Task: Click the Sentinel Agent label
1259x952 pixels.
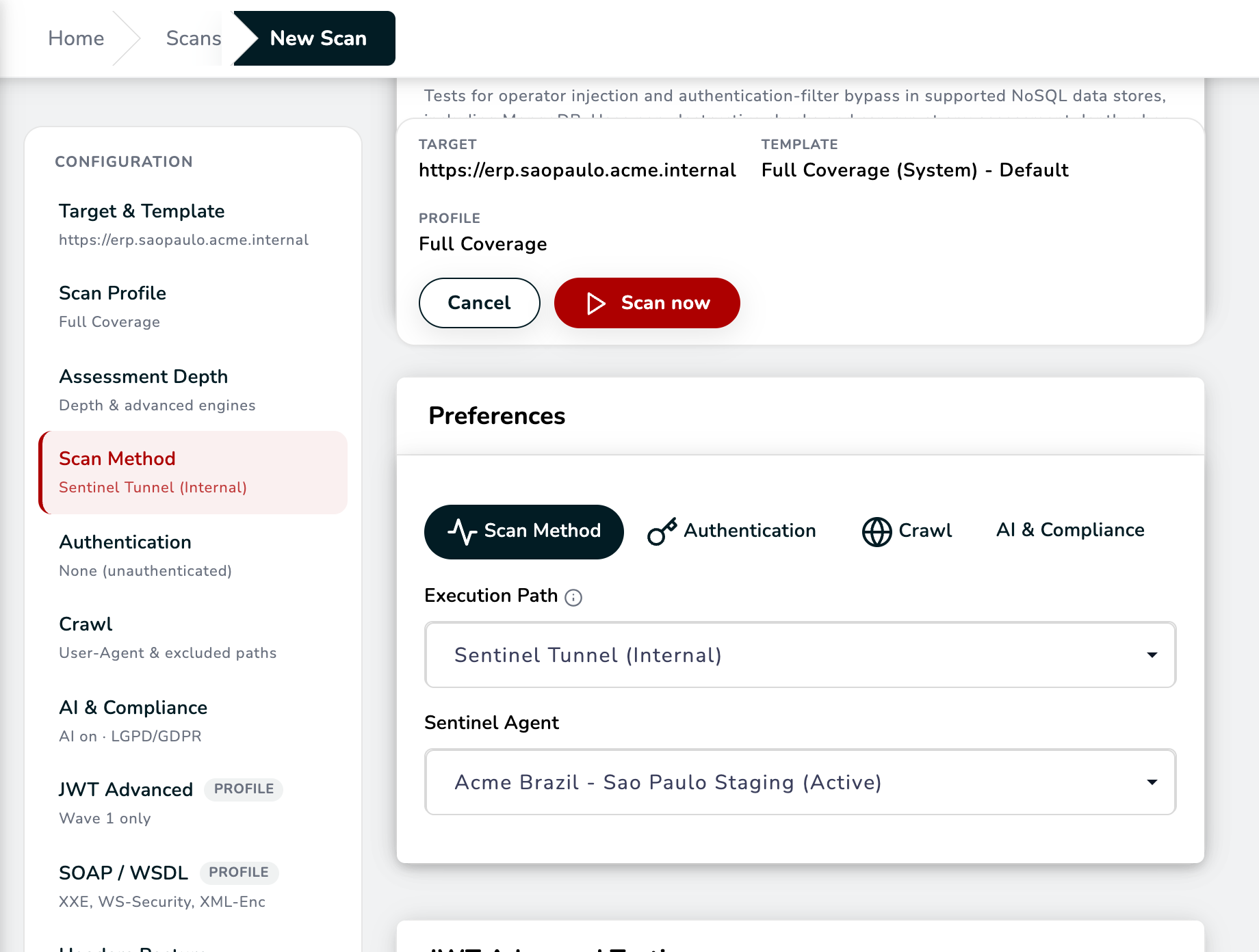Action: [491, 723]
